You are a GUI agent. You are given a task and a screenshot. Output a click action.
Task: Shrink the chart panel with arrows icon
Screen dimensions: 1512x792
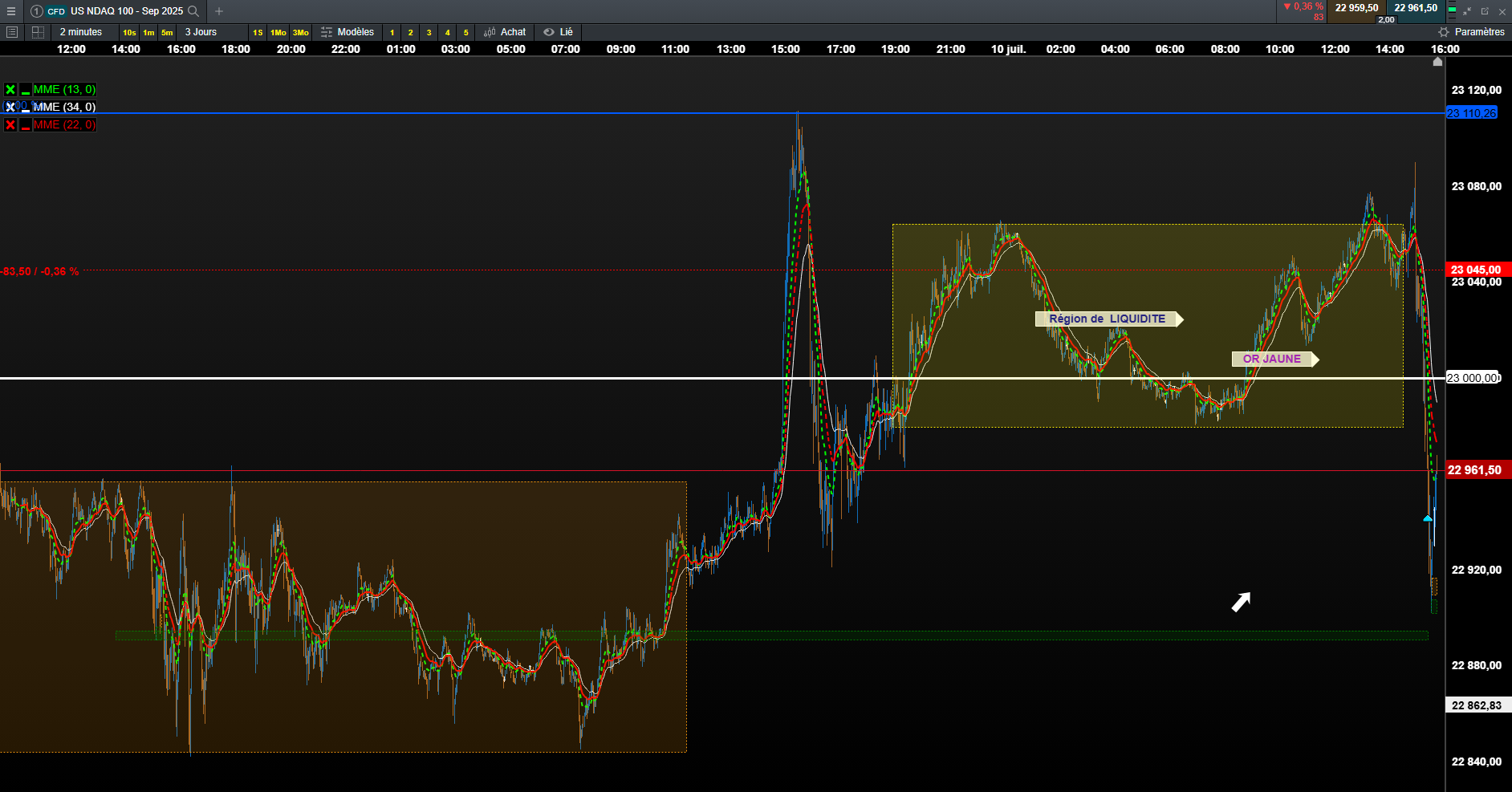click(1467, 11)
